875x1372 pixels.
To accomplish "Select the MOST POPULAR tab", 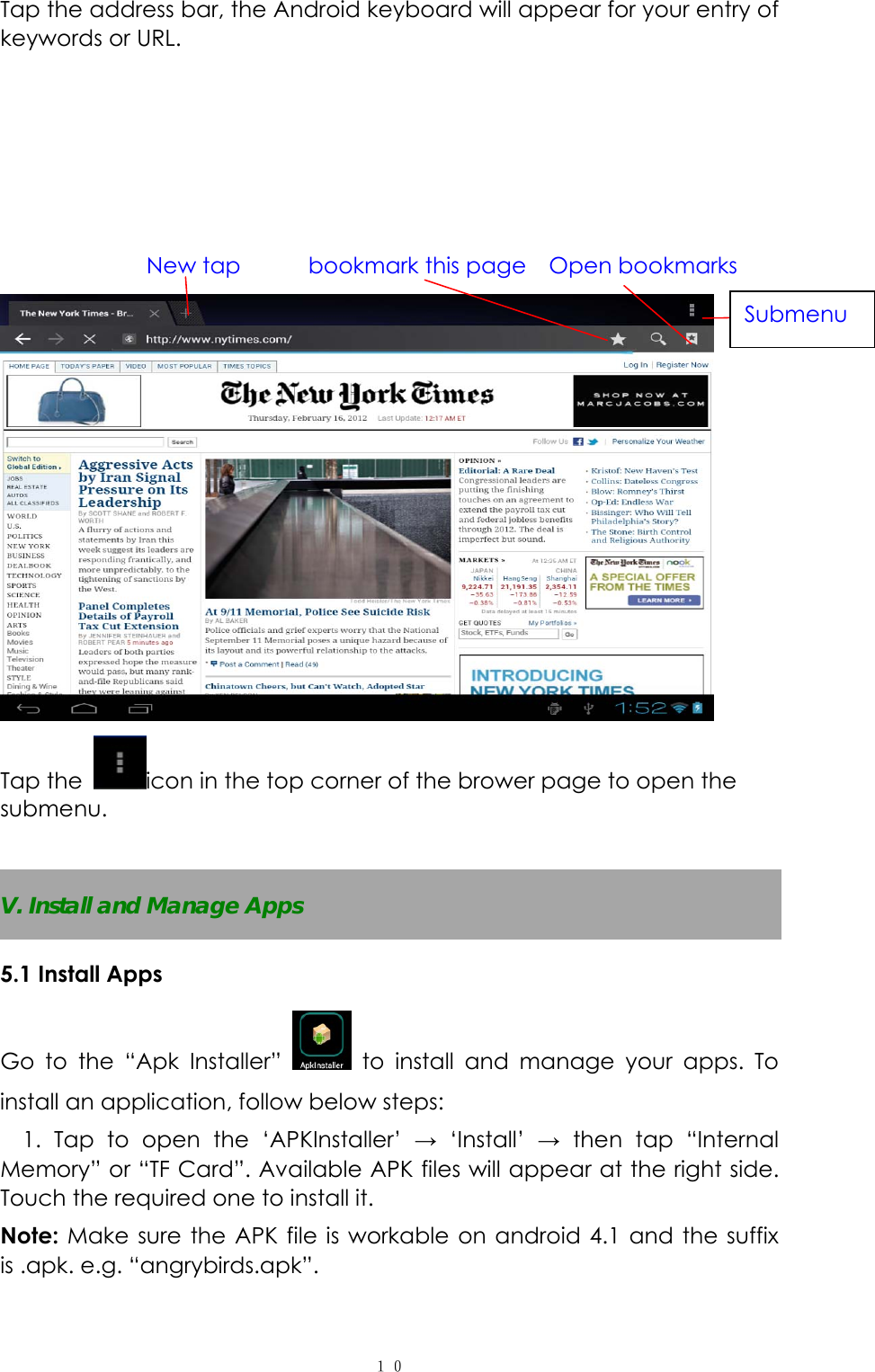I will pyautogui.click(x=183, y=365).
